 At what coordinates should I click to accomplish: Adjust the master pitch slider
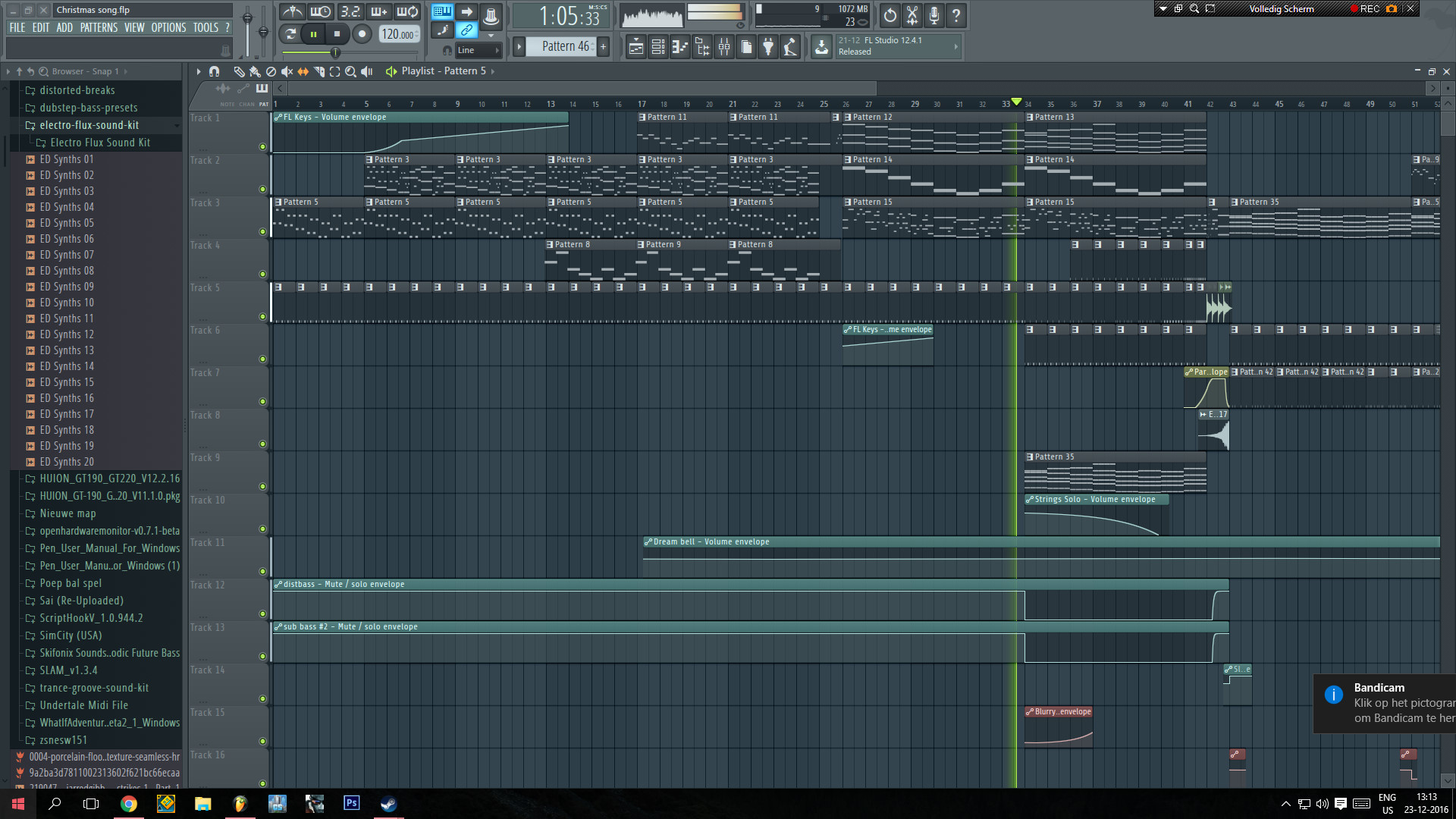[x=263, y=32]
